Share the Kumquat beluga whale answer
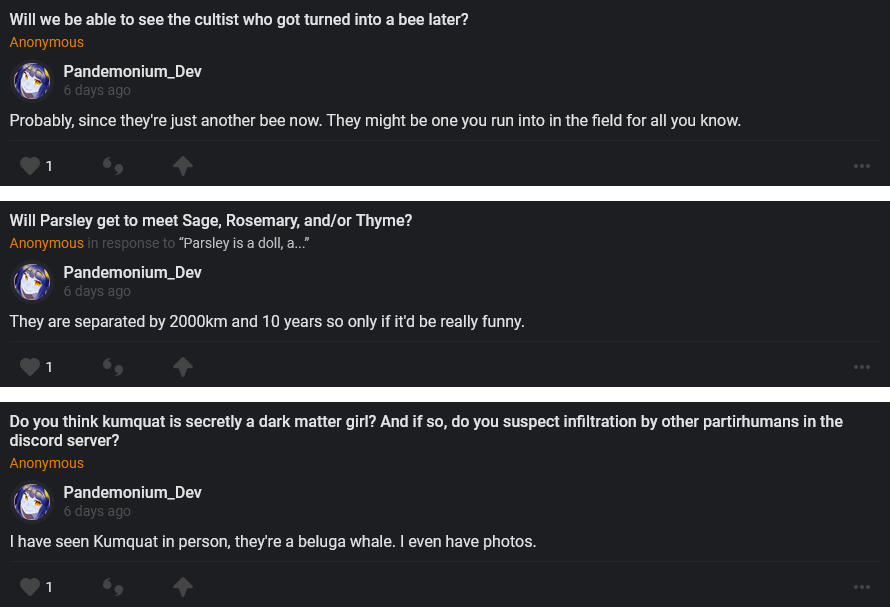 [x=182, y=587]
